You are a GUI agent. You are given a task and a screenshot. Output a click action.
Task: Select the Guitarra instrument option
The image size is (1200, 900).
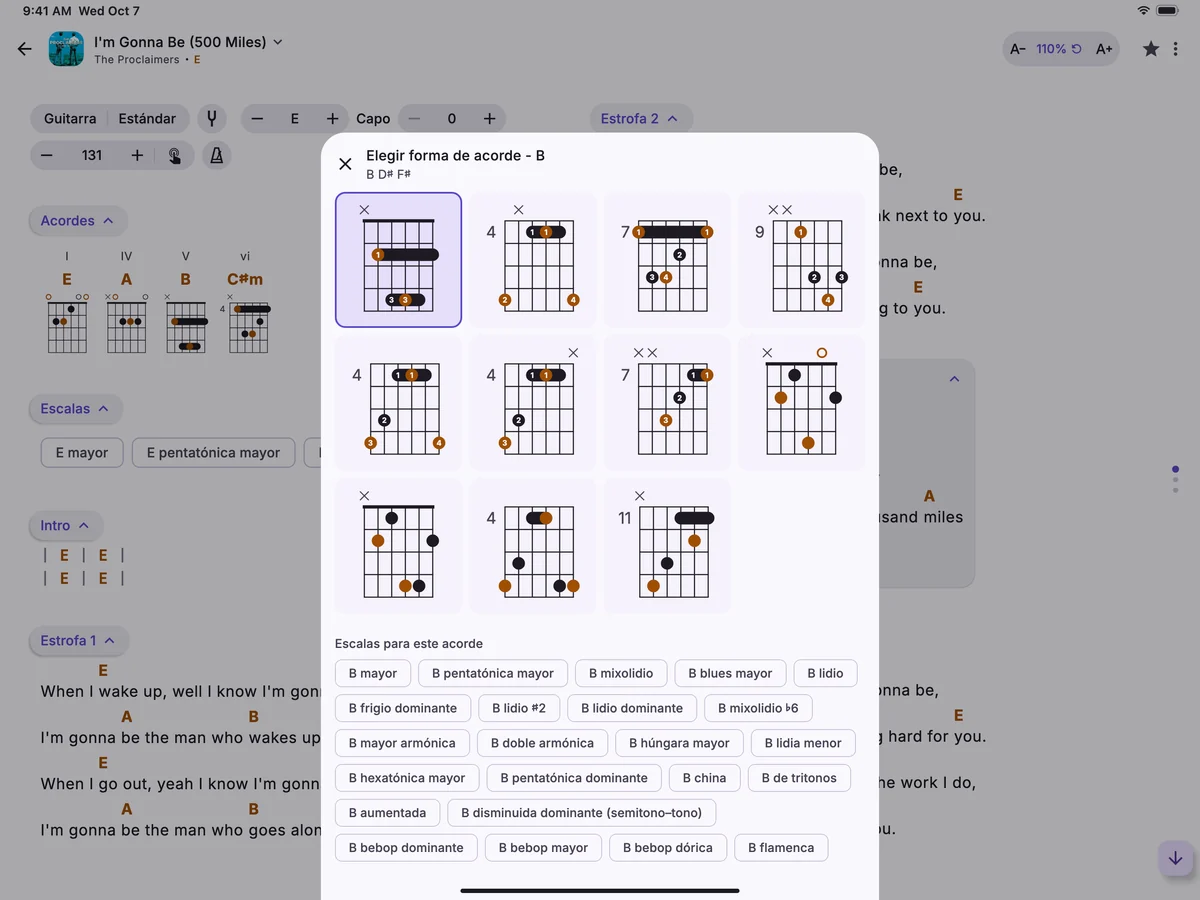click(x=70, y=119)
